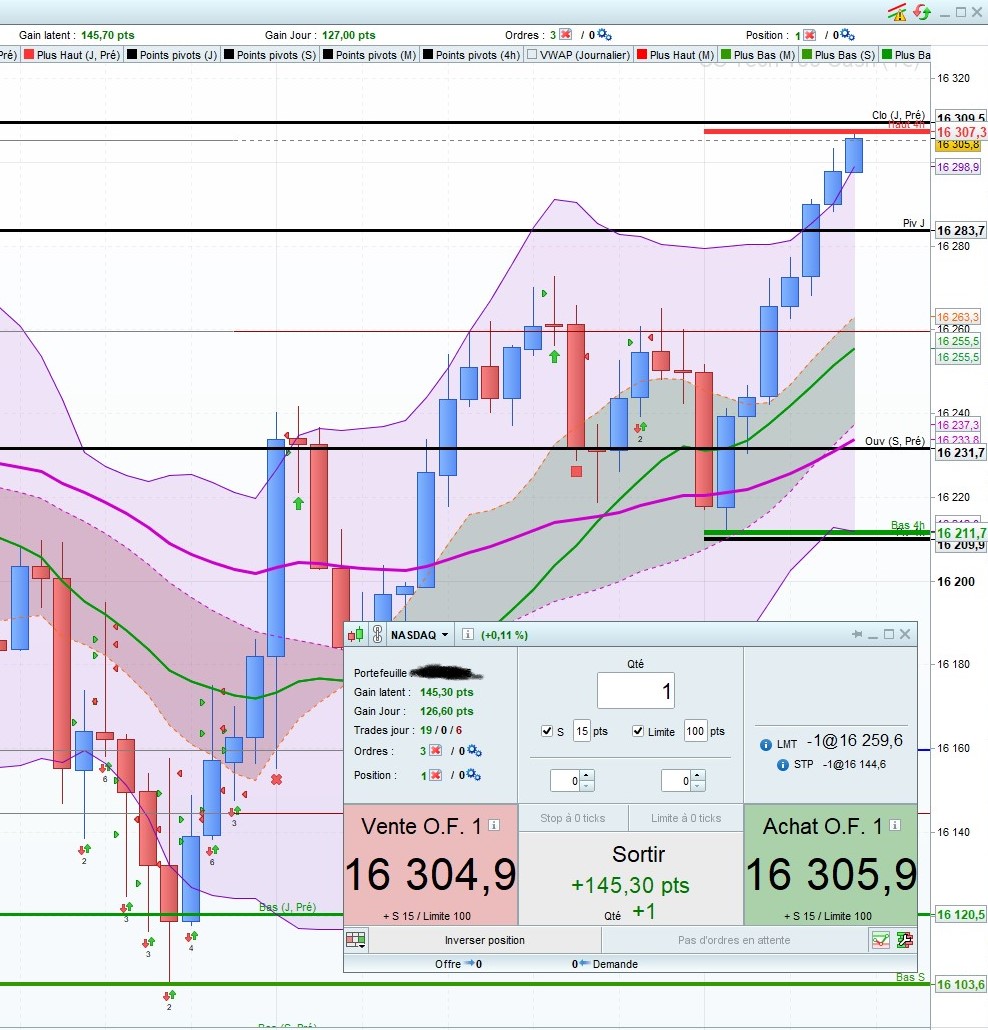
Task: Close position with the red X in the top bar
Action: pyautogui.click(x=809, y=35)
